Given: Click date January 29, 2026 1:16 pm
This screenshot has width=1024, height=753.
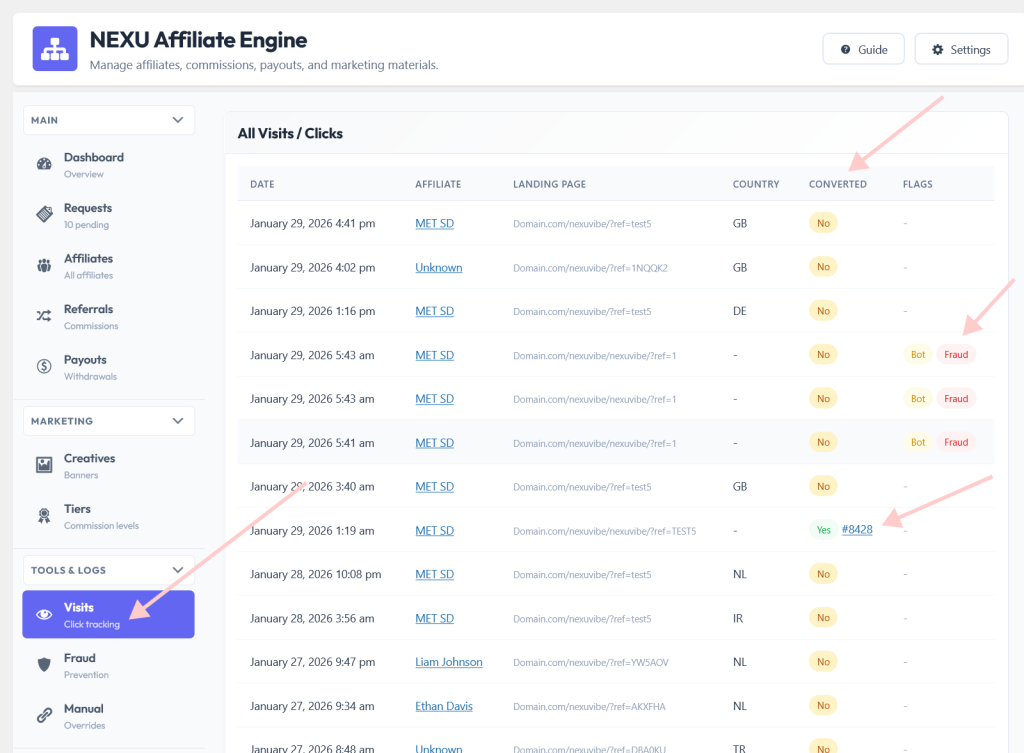Looking at the screenshot, I should 313,311.
